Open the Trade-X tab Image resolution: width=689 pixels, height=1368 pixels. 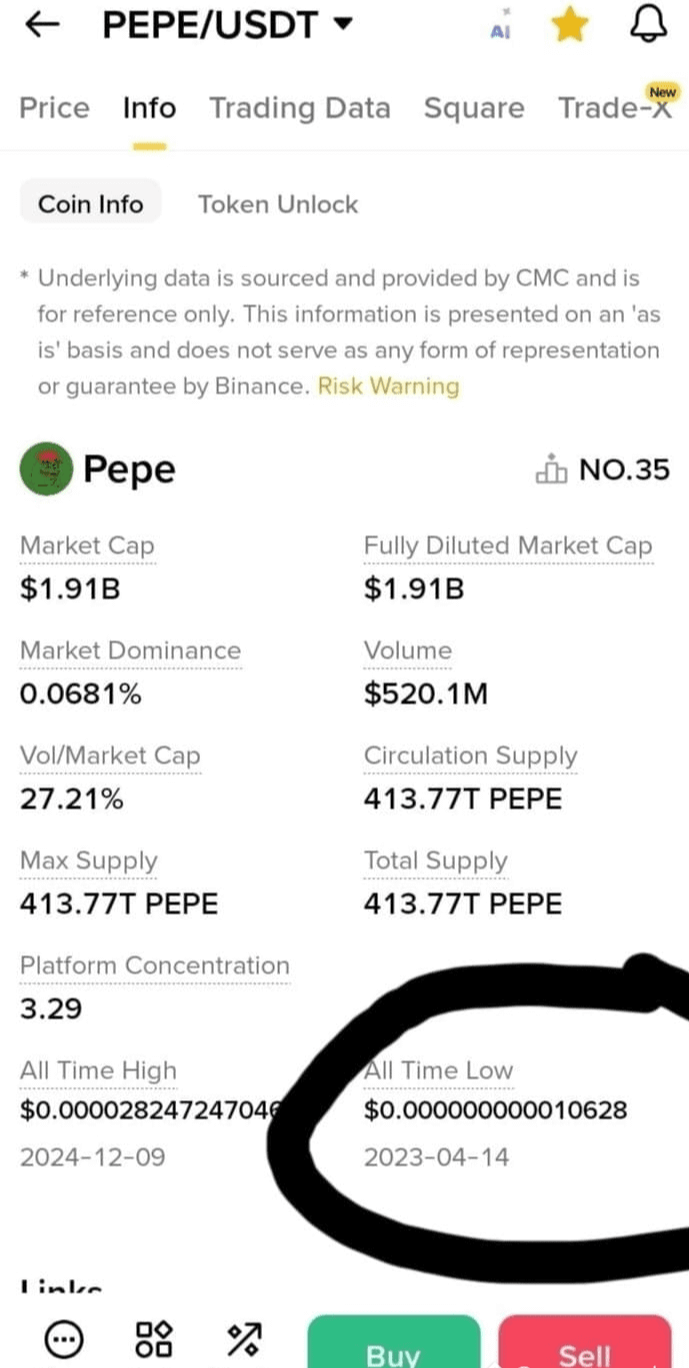click(615, 108)
